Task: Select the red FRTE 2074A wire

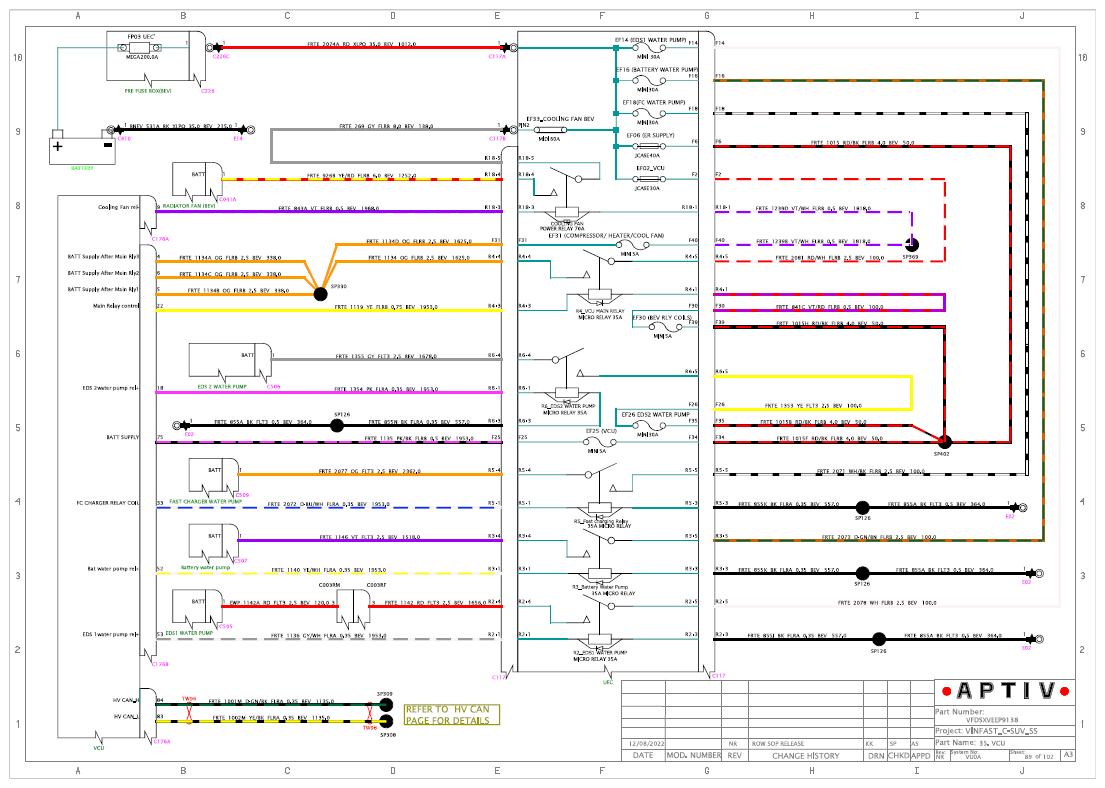Action: point(361,48)
